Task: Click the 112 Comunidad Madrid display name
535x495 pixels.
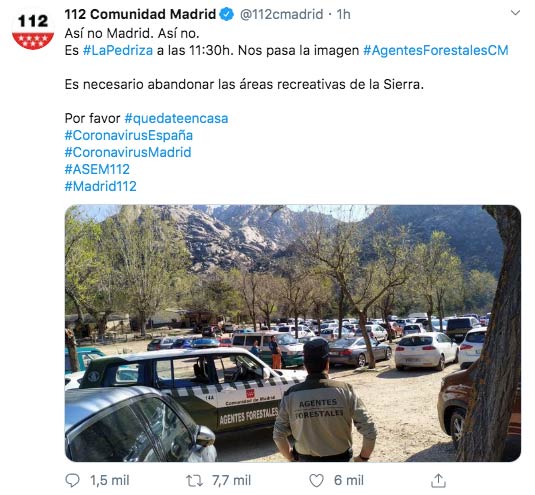Action: coord(140,14)
